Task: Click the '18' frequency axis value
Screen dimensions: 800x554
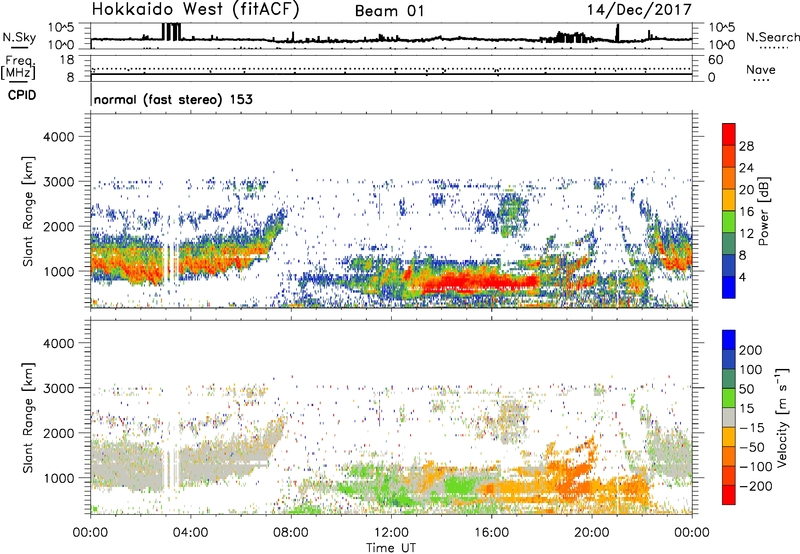Action: [x=67, y=60]
